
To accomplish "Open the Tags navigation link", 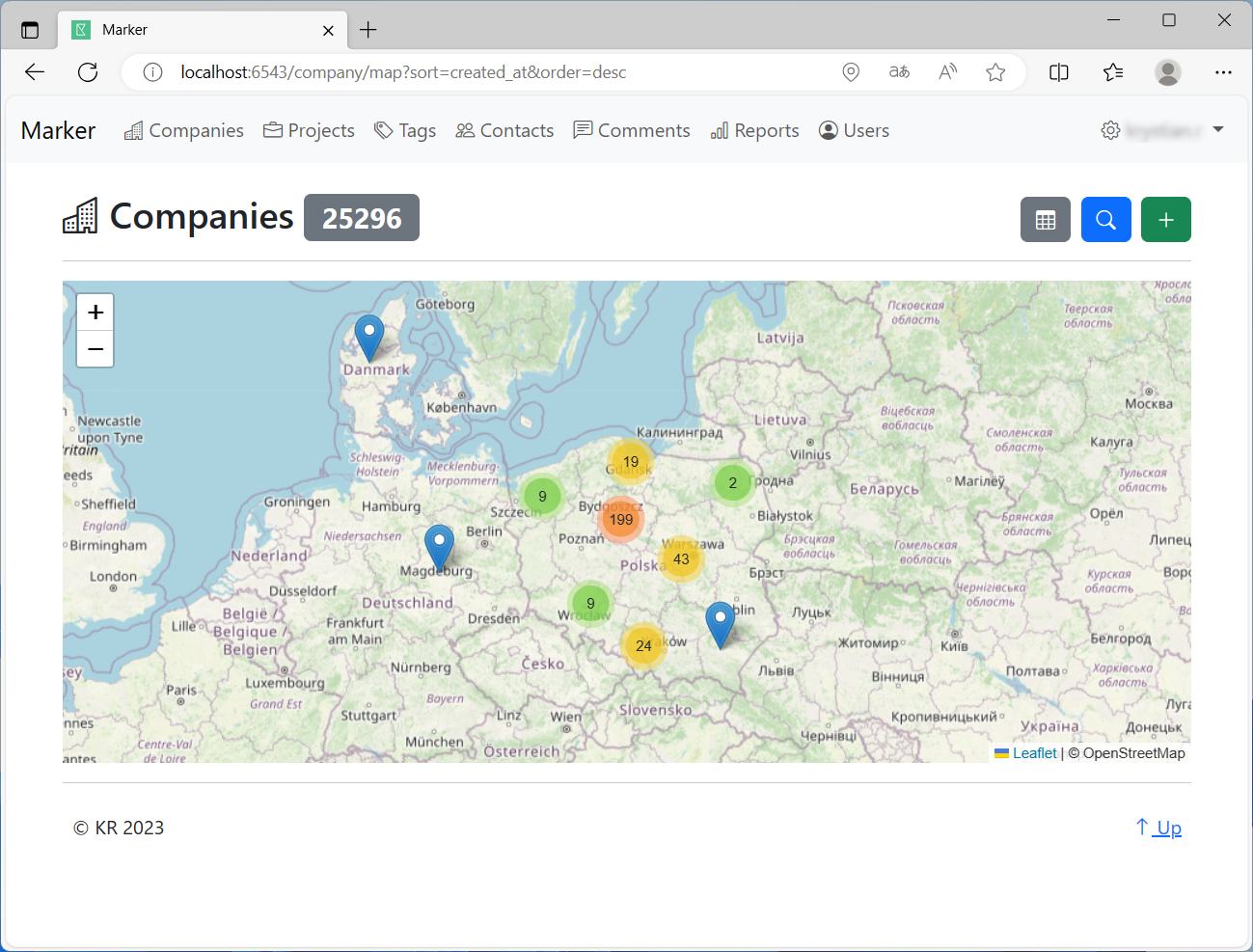I will (x=405, y=130).
